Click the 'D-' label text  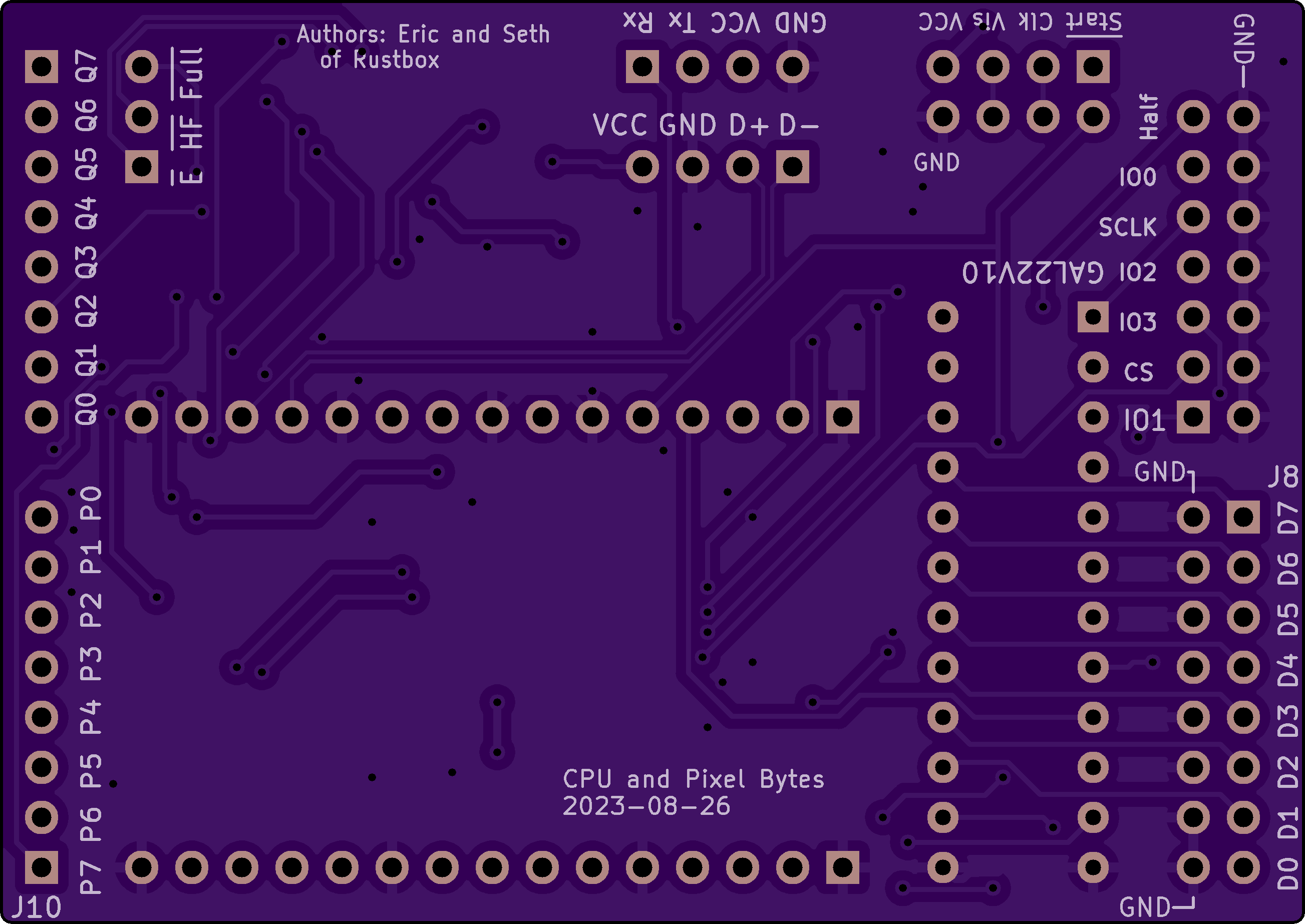(799, 125)
